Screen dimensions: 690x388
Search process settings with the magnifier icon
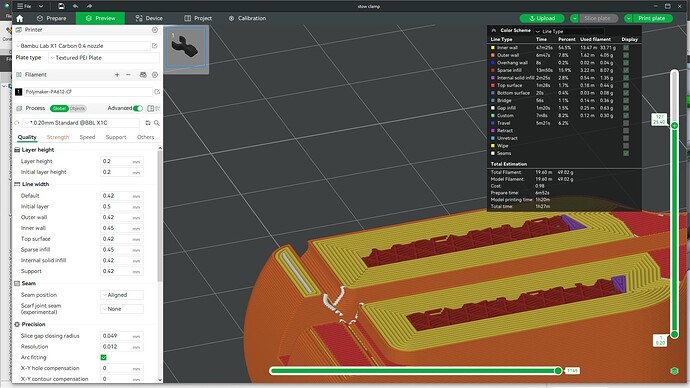click(157, 123)
